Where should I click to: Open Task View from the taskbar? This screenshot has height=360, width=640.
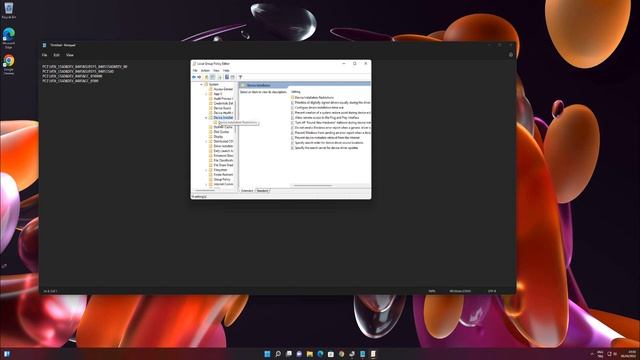click(289, 353)
